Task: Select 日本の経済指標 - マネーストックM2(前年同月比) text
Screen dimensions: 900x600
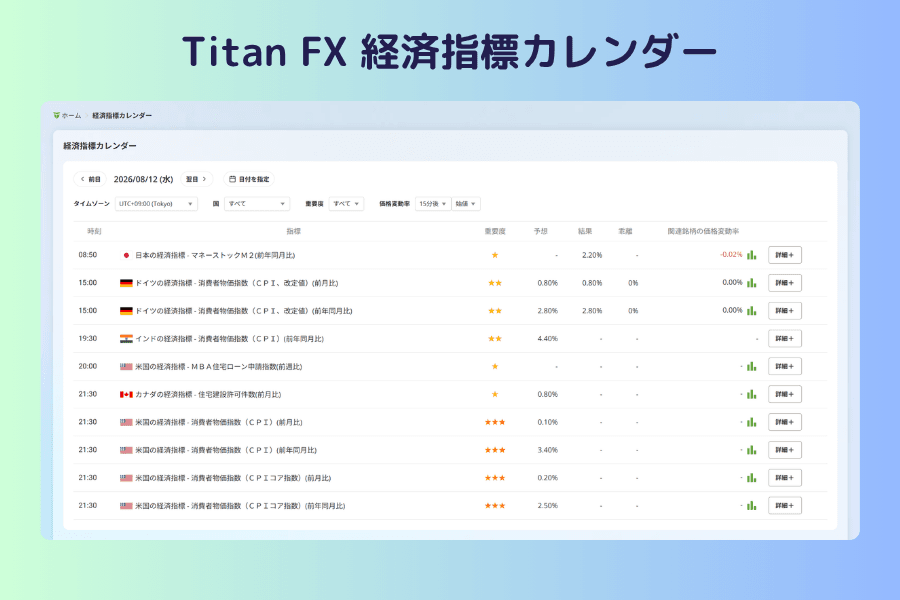Action: coord(215,255)
